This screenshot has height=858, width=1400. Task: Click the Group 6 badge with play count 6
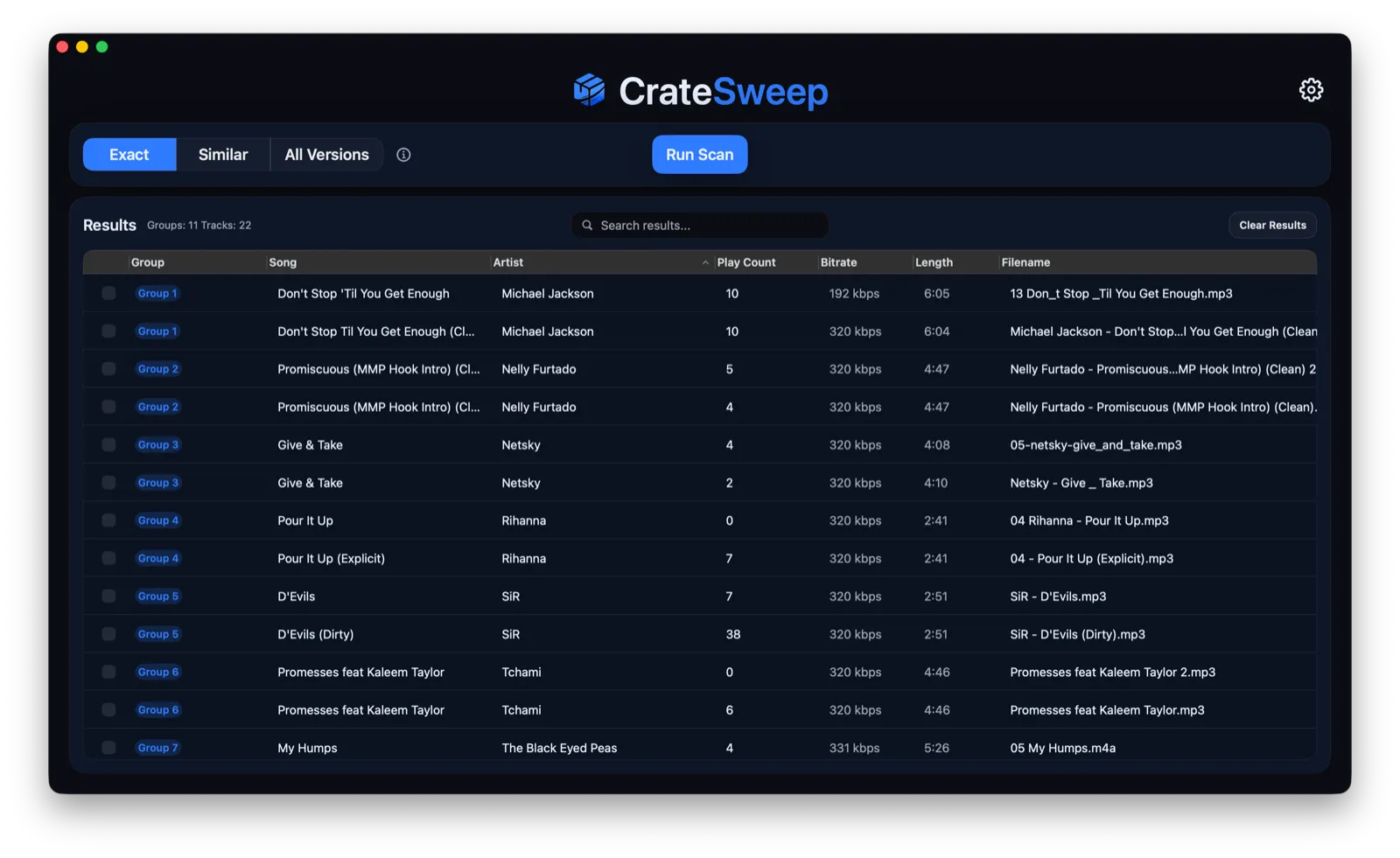tap(157, 710)
